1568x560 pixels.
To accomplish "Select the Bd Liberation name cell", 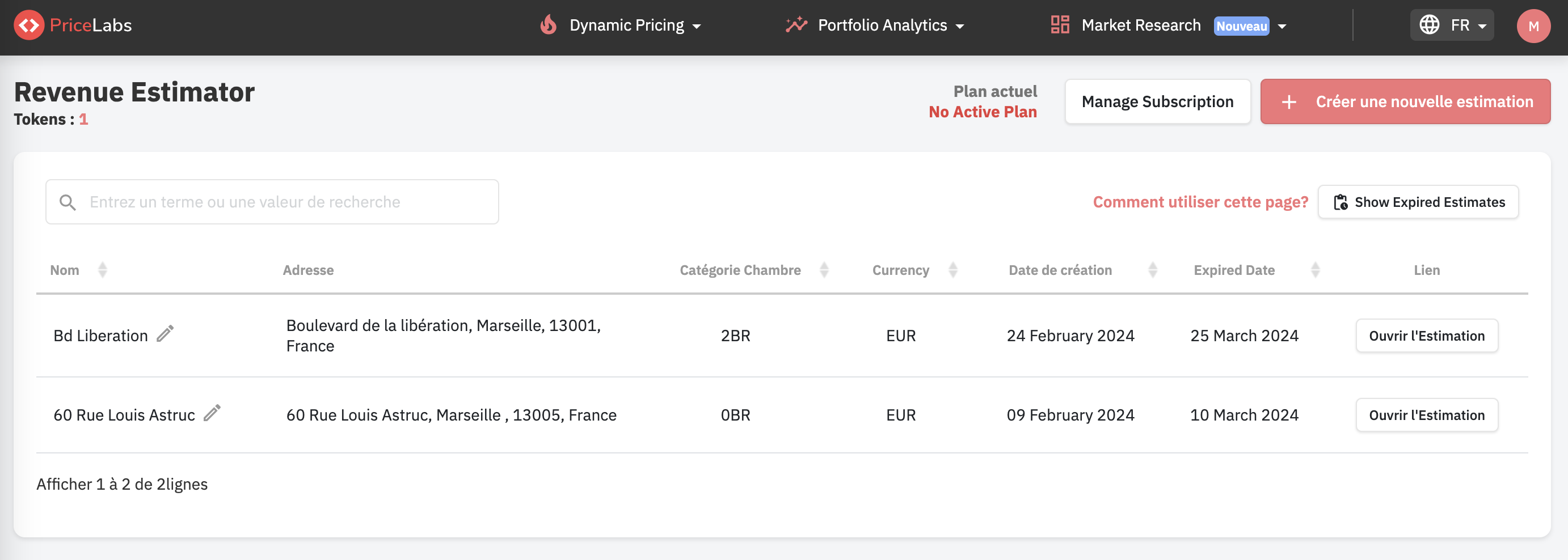I will [x=100, y=336].
